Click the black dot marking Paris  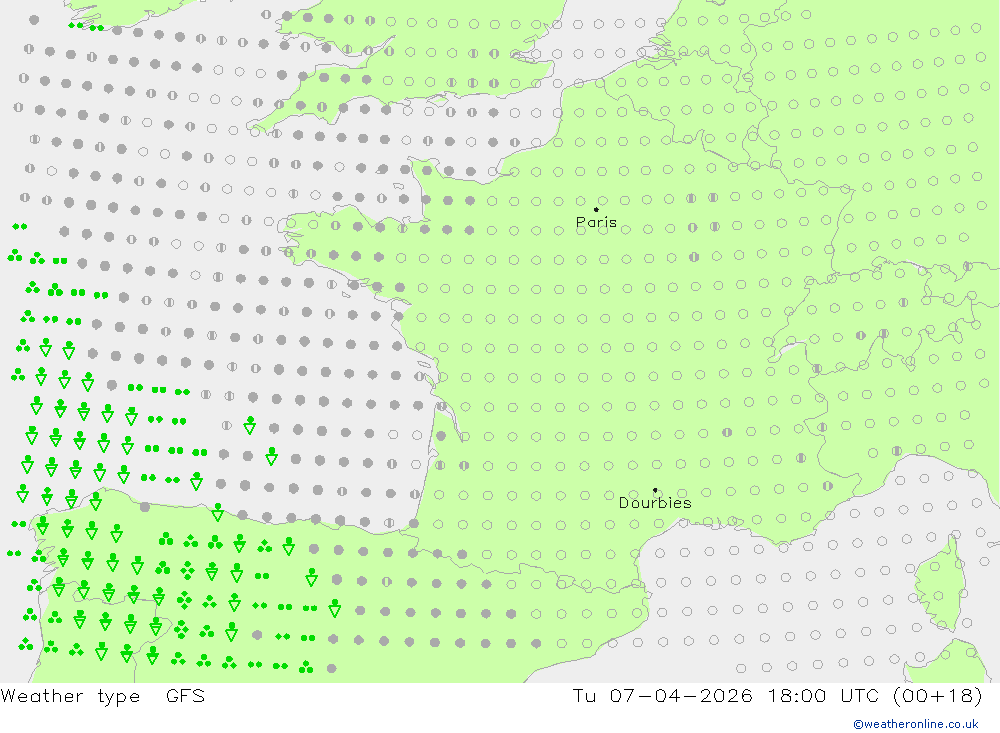coord(596,209)
